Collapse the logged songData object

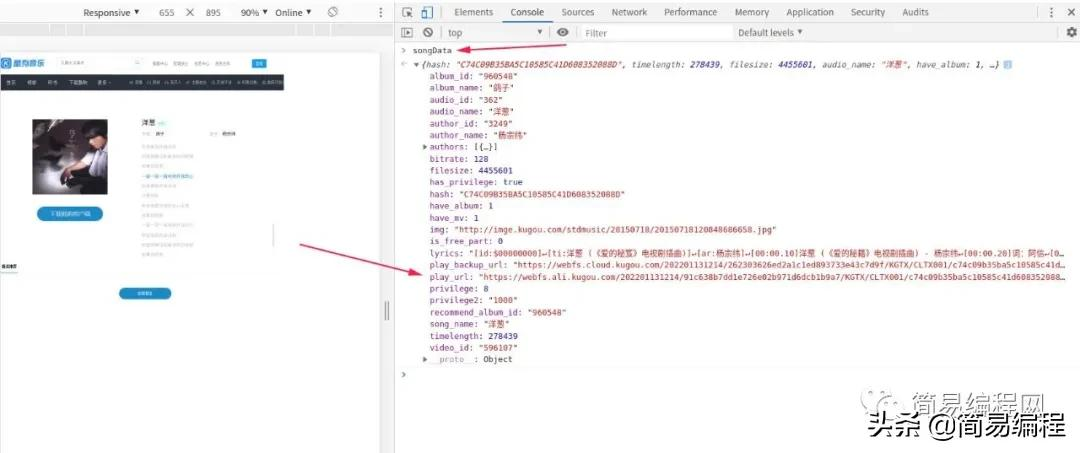[416, 65]
